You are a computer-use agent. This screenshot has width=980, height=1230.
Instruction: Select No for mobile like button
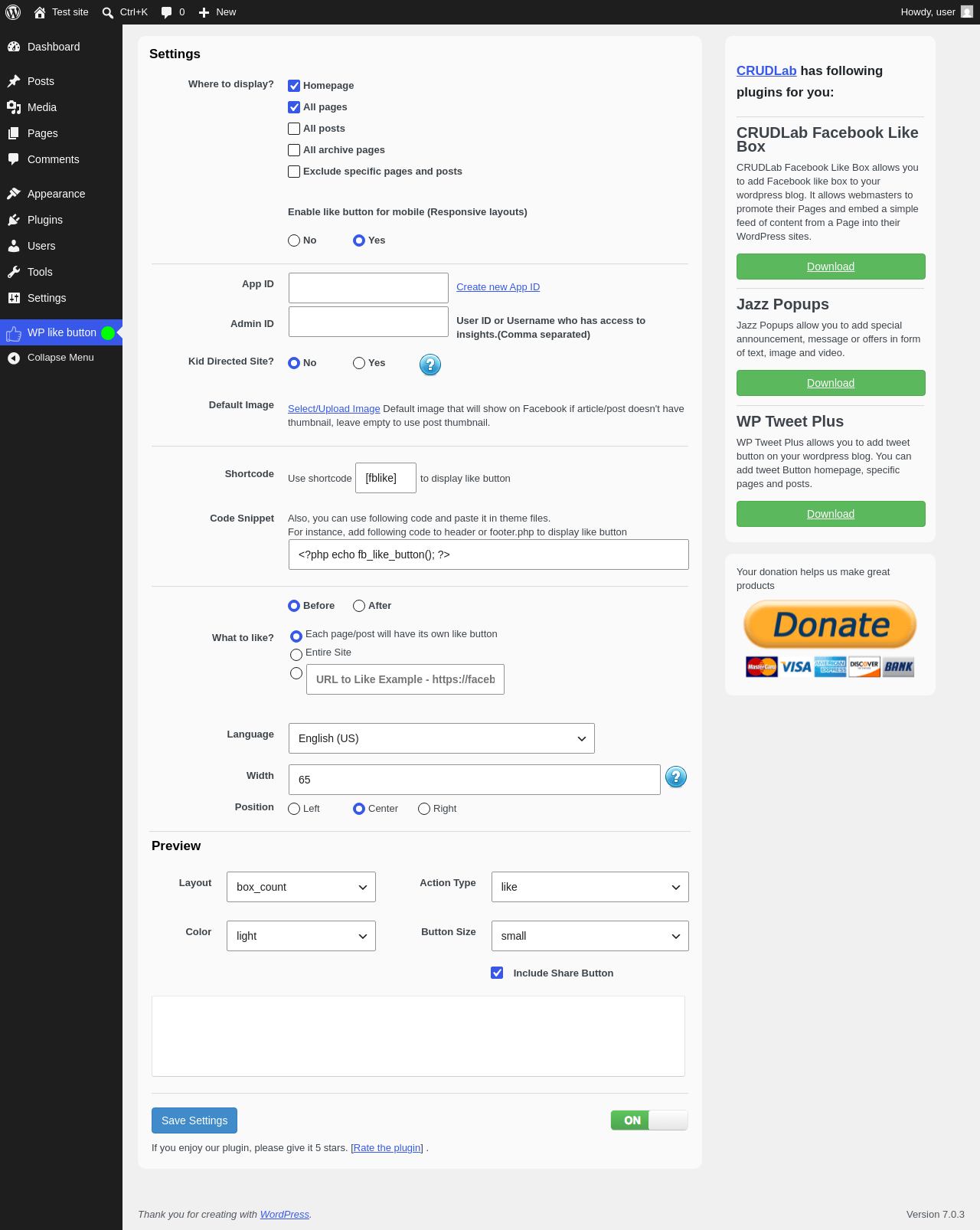[x=294, y=240]
